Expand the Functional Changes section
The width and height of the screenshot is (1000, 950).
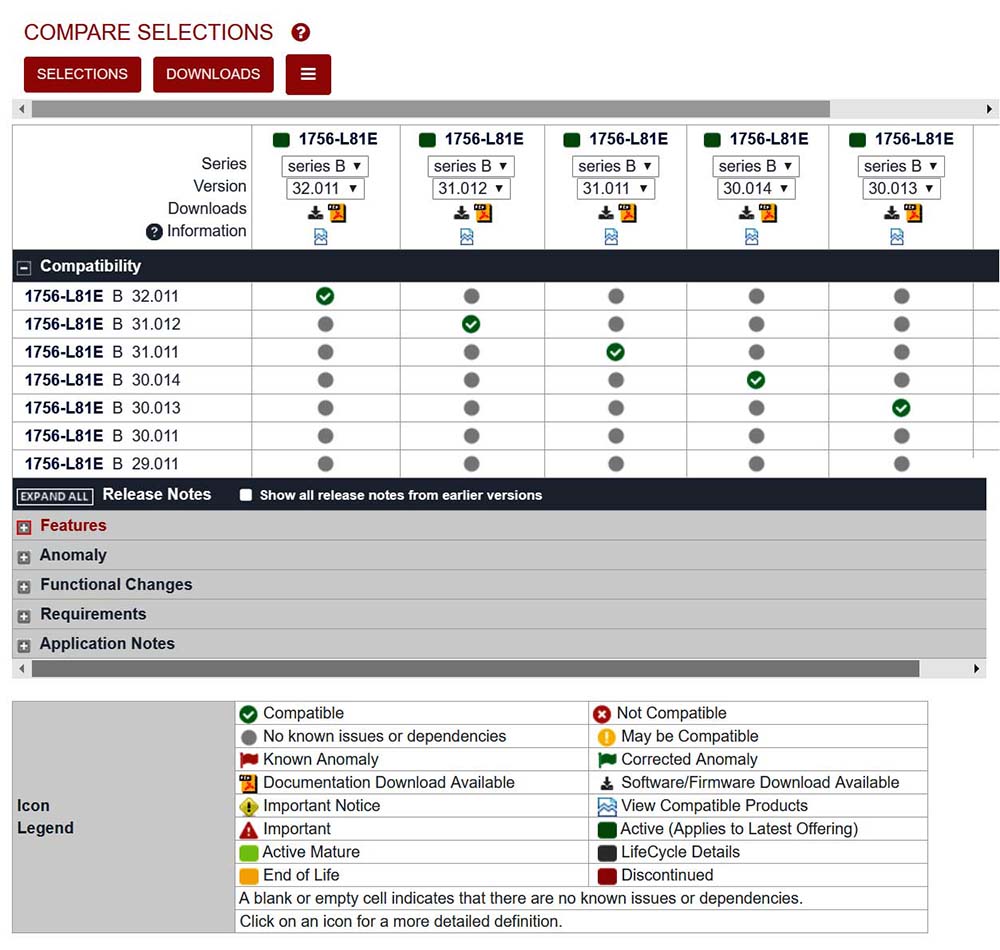(24, 587)
